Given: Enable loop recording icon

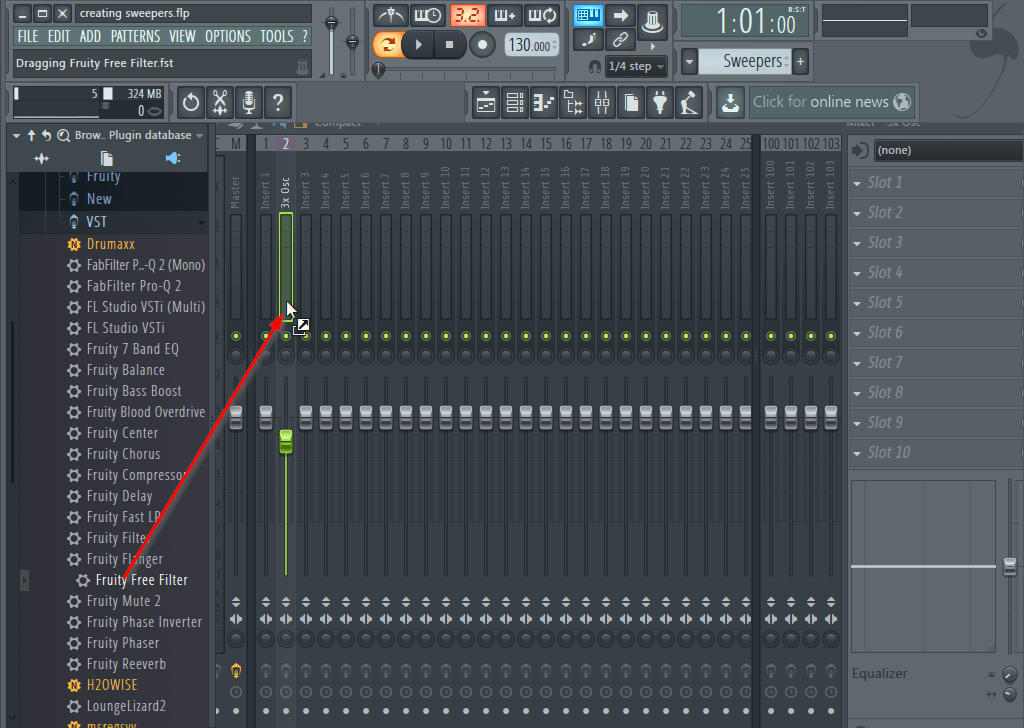Looking at the screenshot, I should pos(542,15).
